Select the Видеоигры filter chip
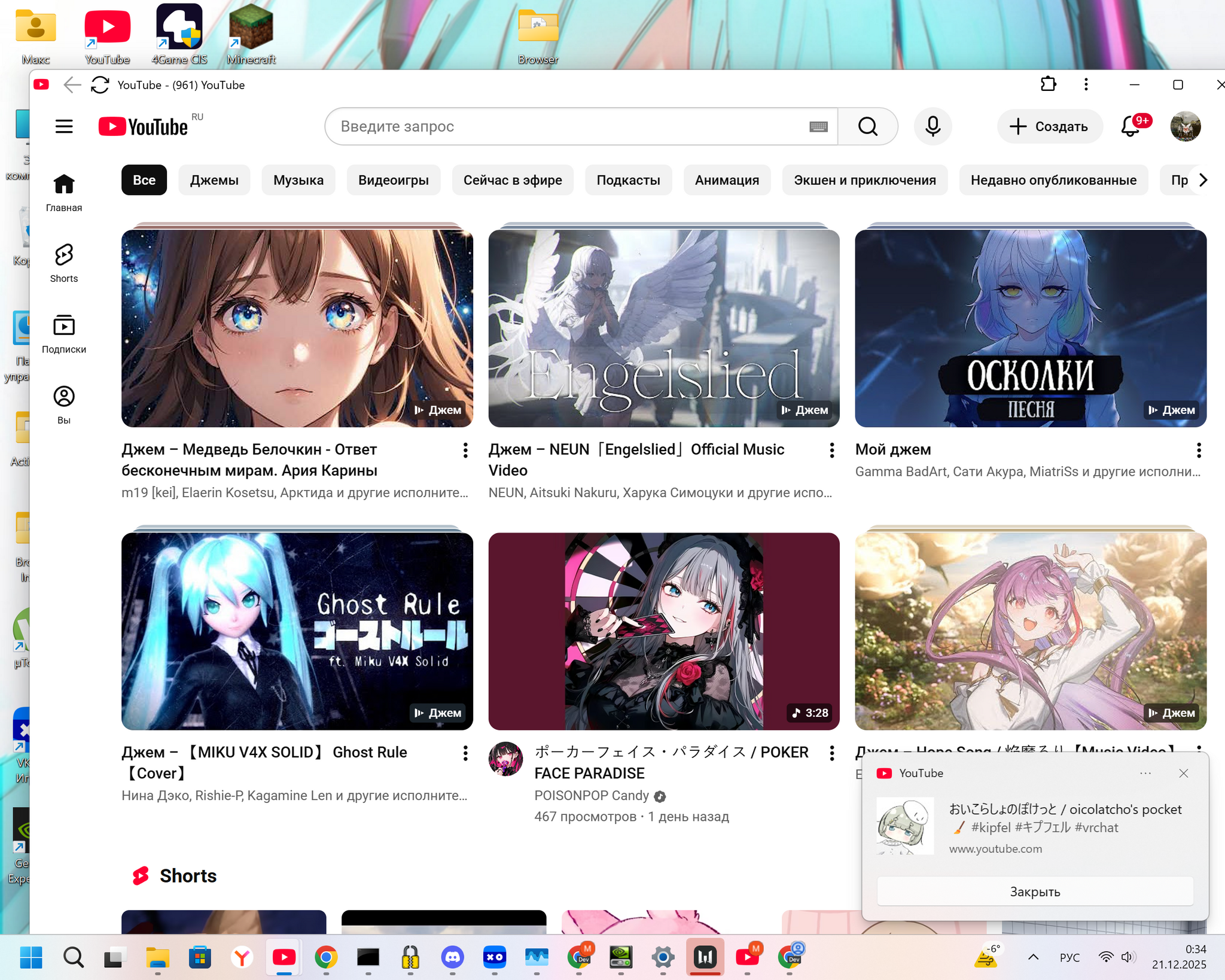This screenshot has height=980, width=1225. 394,180
